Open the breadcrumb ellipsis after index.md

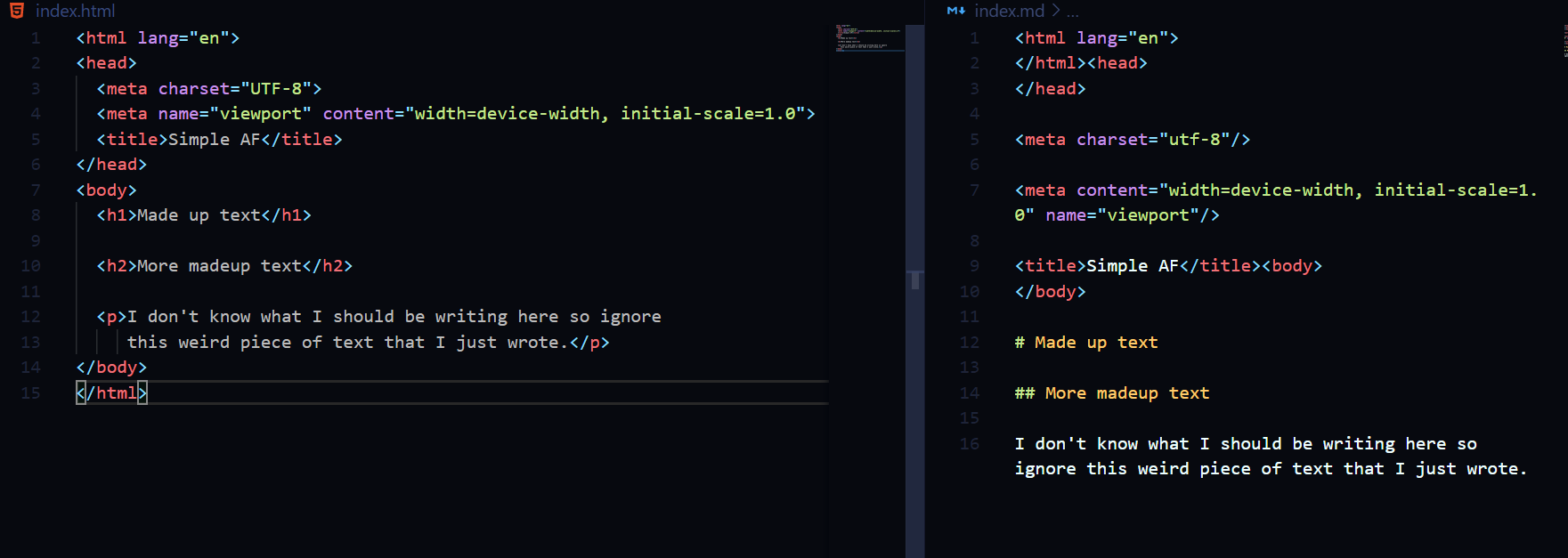point(1073,12)
